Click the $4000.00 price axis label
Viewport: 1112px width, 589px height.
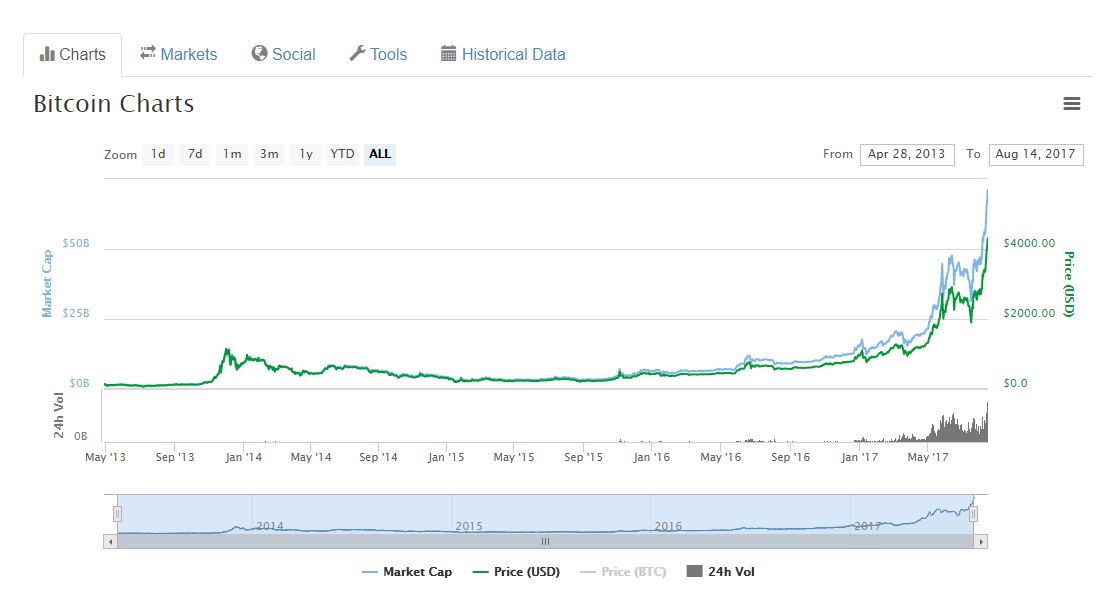[x=1030, y=243]
